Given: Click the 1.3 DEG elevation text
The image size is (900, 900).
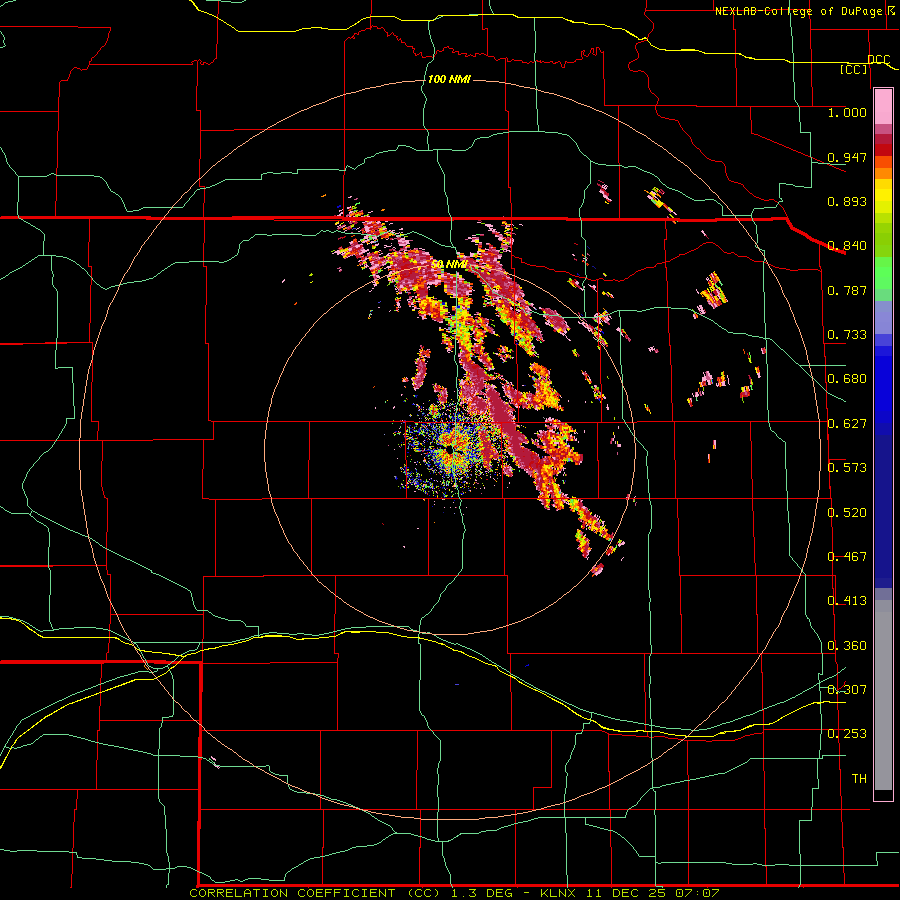Looking at the screenshot, I should pyautogui.click(x=481, y=893).
